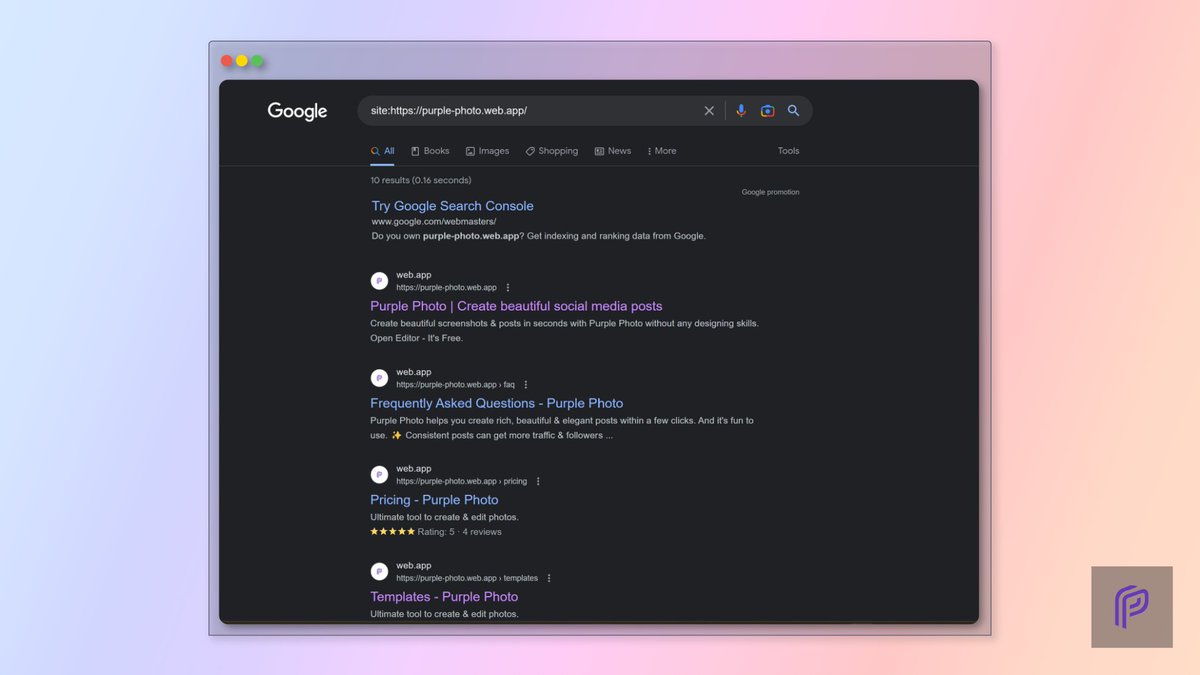
Task: Open Frequently Asked Questions - Purple Photo result
Action: point(497,403)
